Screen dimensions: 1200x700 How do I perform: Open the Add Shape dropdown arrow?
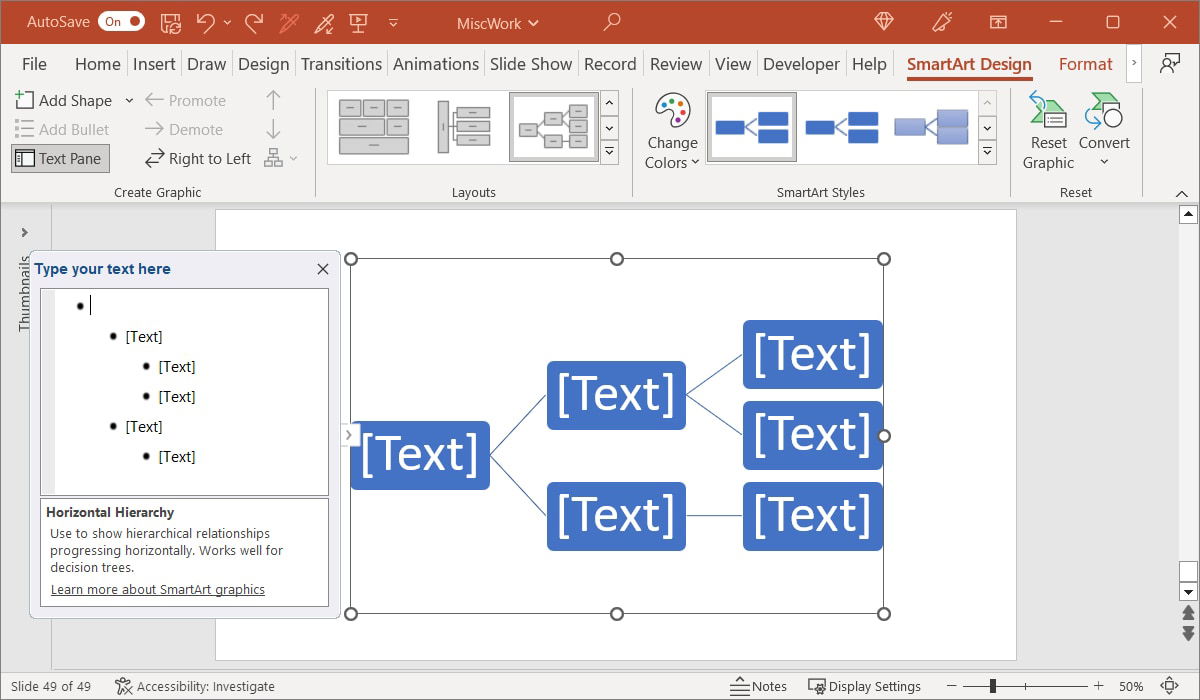point(126,100)
